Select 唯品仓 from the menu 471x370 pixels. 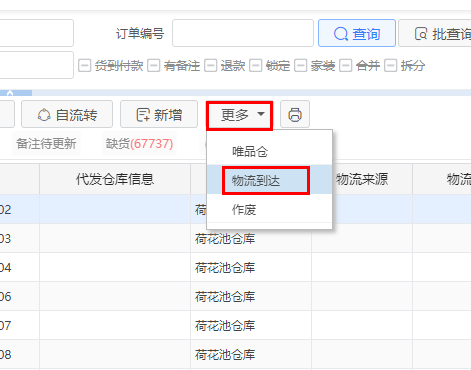pos(269,152)
